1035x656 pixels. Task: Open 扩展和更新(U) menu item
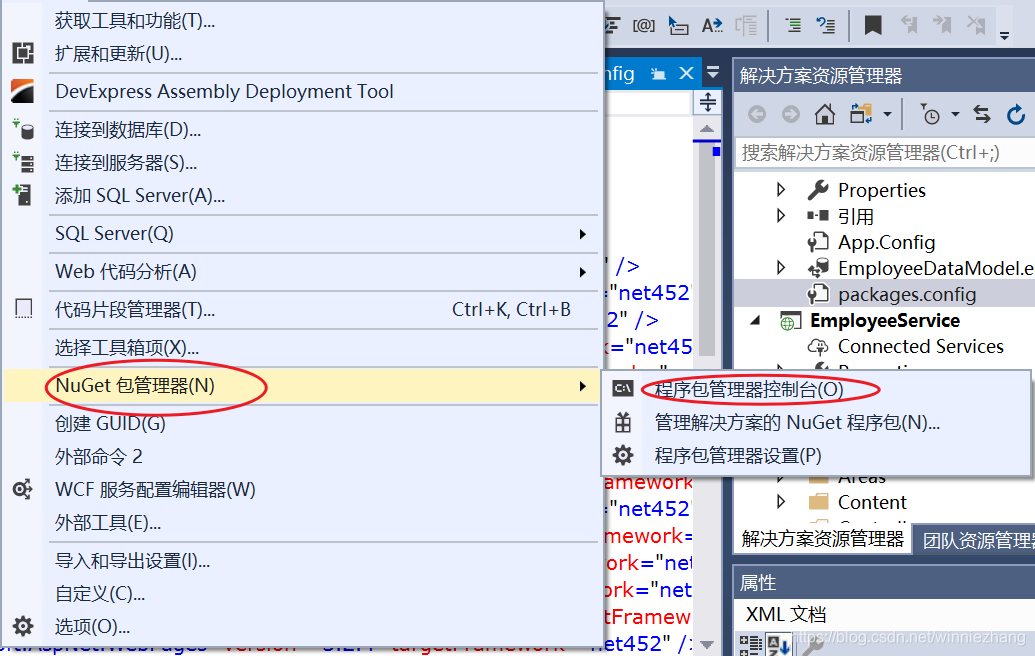coord(300,53)
